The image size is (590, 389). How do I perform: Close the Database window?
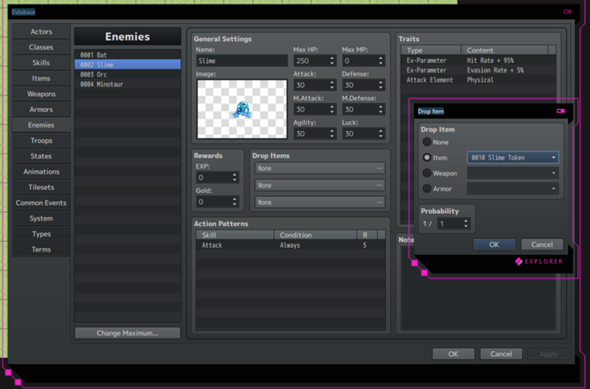[x=567, y=12]
